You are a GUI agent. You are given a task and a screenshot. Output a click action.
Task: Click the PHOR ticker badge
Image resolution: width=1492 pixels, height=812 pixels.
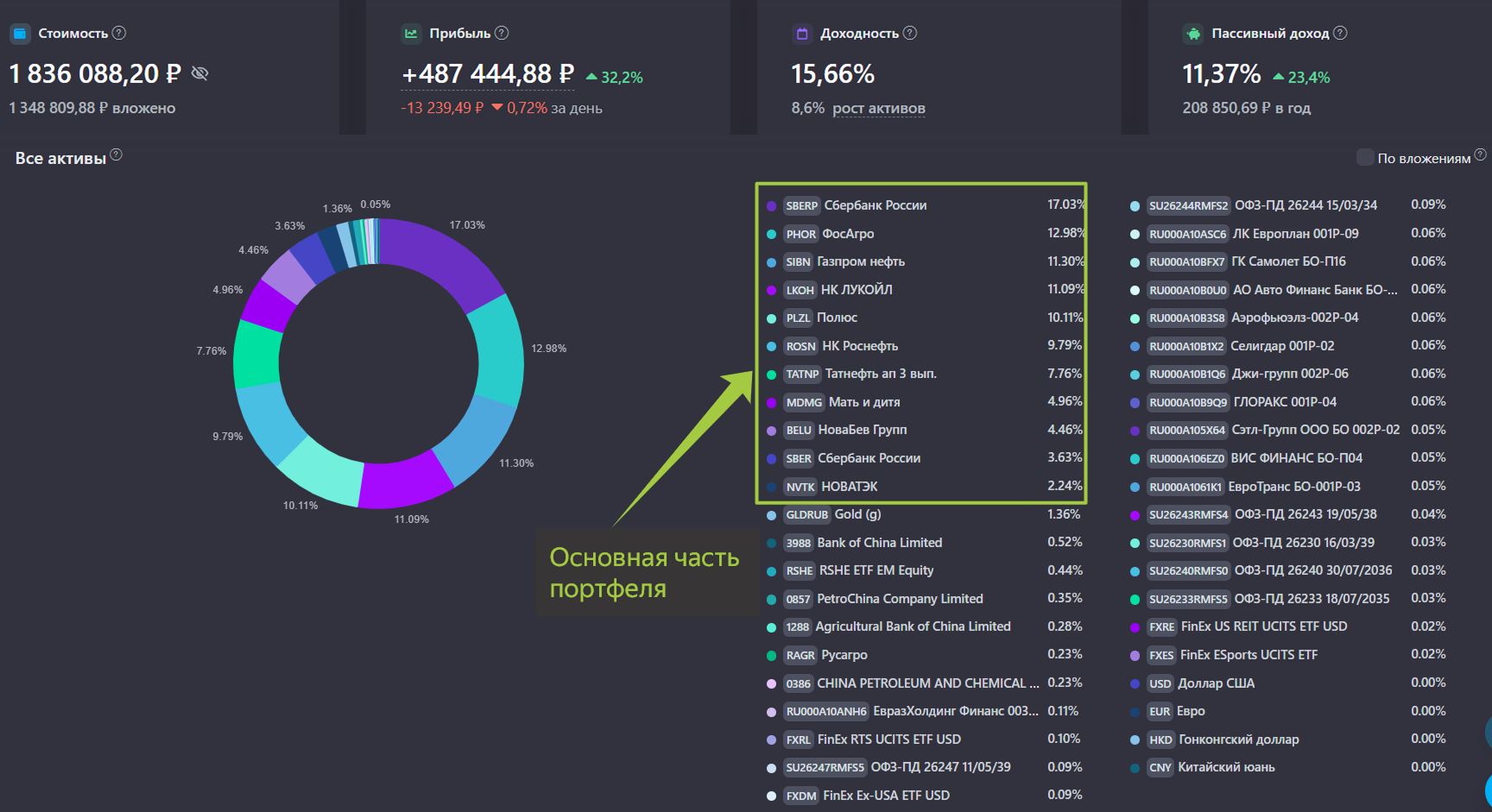[800, 234]
